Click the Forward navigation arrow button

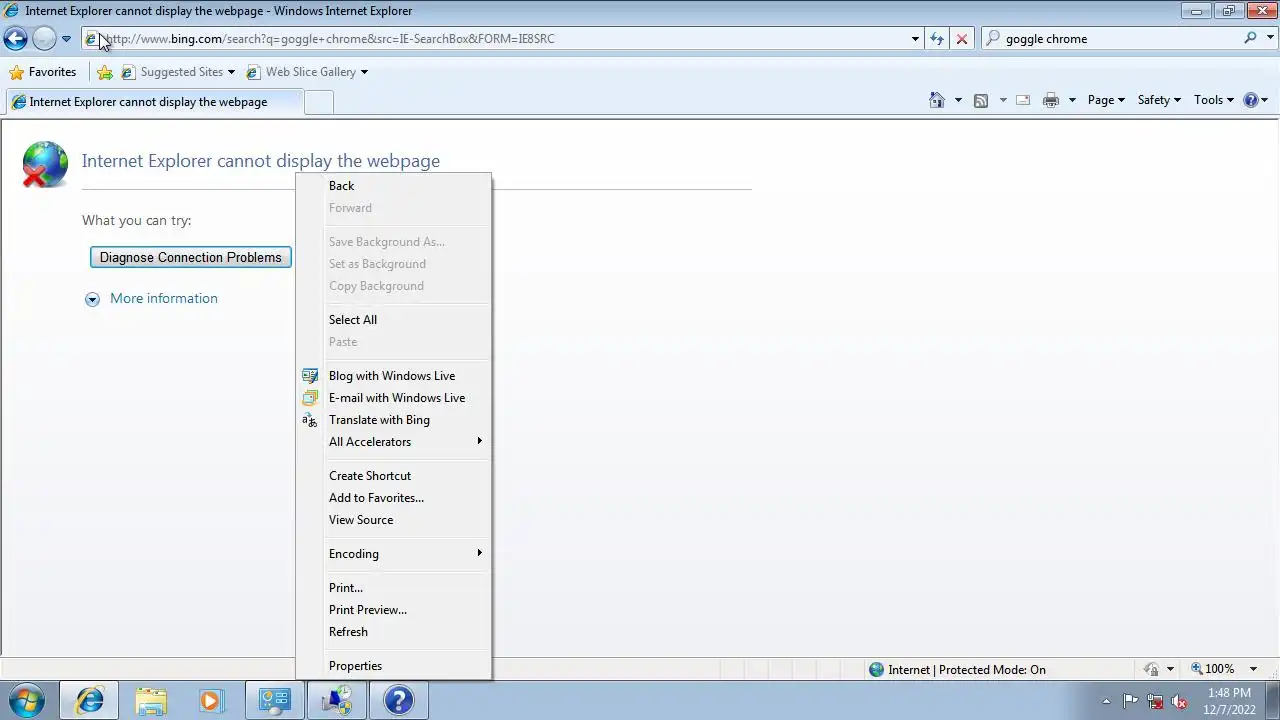tap(44, 39)
